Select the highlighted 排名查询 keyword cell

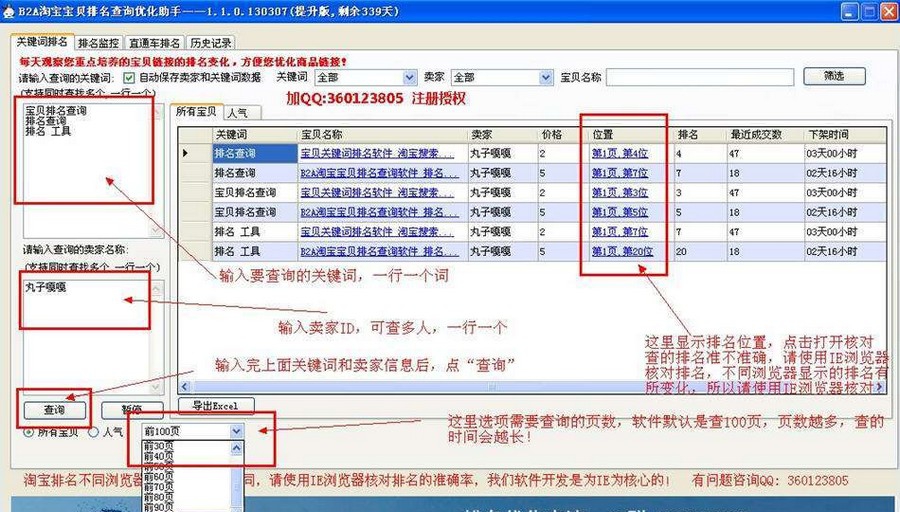(x=255, y=153)
